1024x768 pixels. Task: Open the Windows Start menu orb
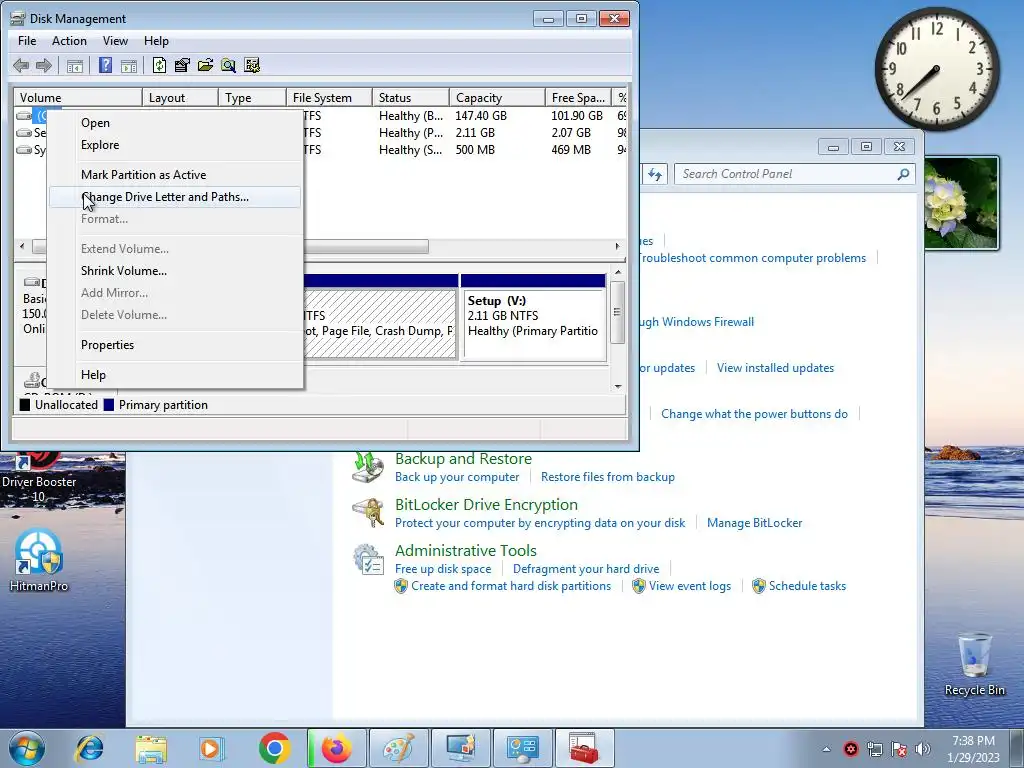click(27, 748)
